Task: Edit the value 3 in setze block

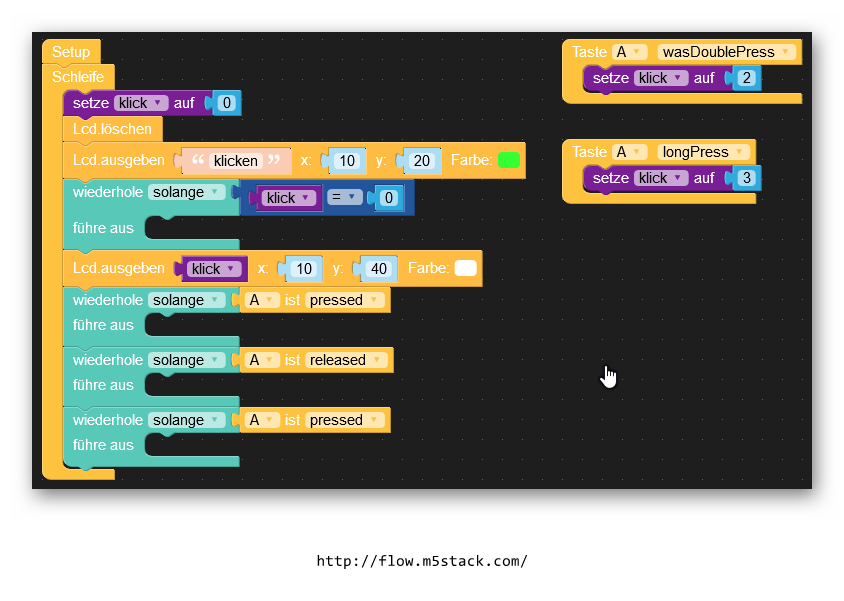Action: pos(746,178)
